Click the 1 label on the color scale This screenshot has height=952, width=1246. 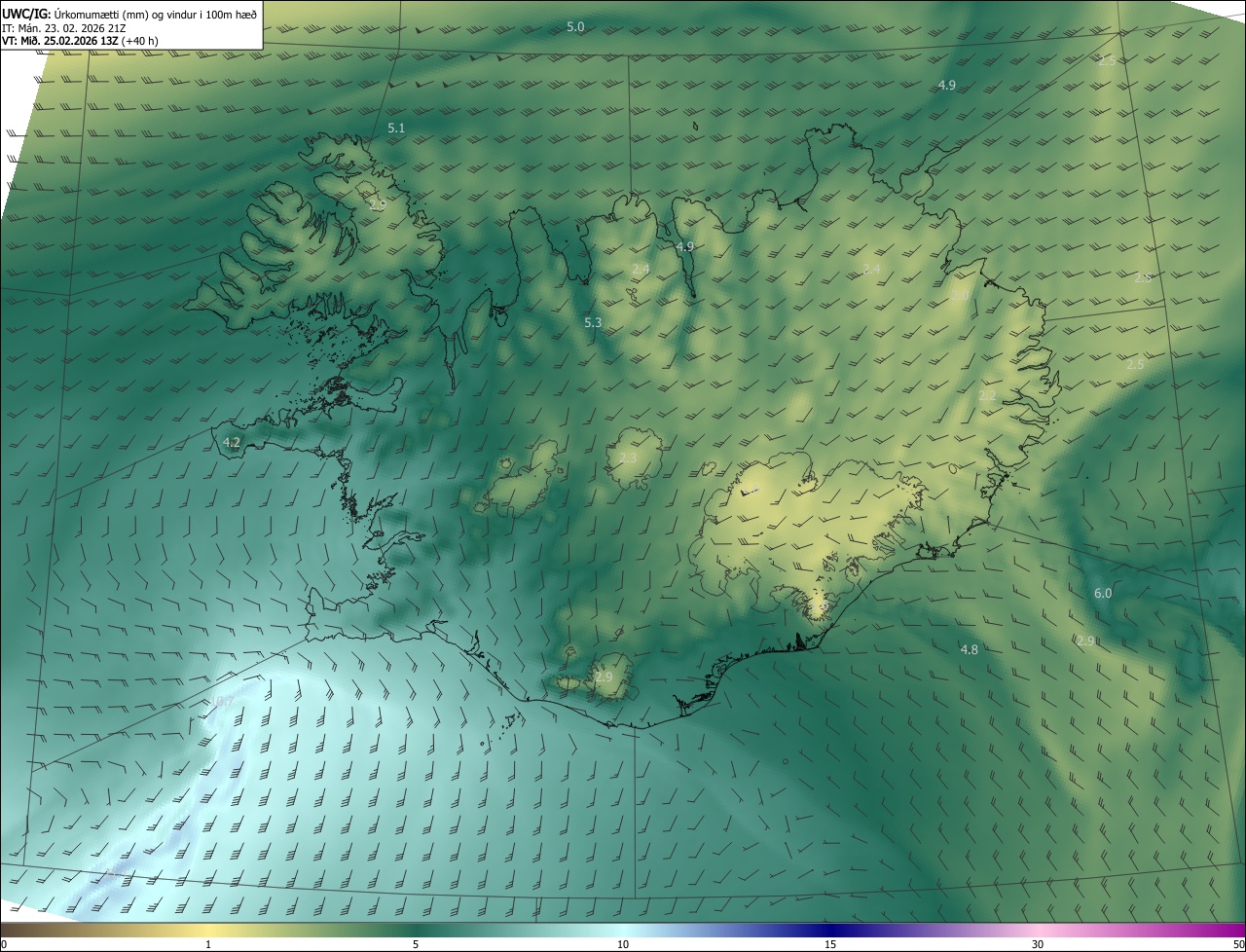208,944
